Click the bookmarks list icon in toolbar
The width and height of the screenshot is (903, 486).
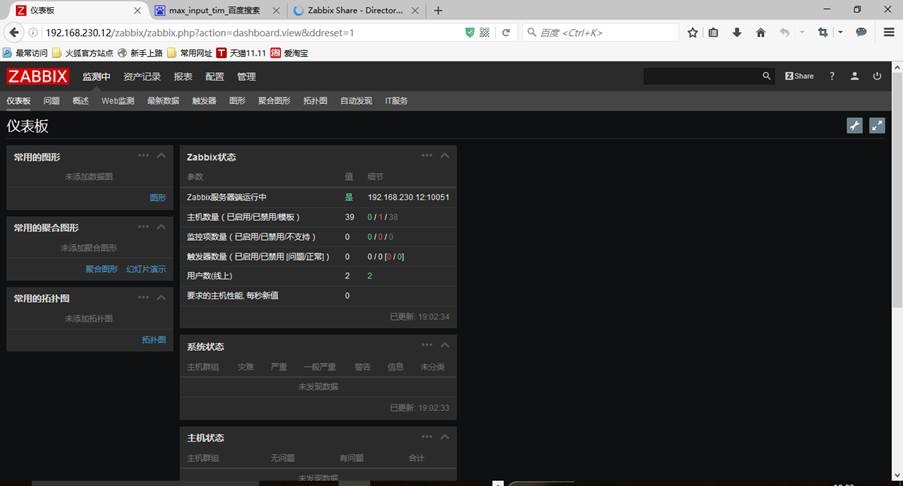tap(713, 33)
